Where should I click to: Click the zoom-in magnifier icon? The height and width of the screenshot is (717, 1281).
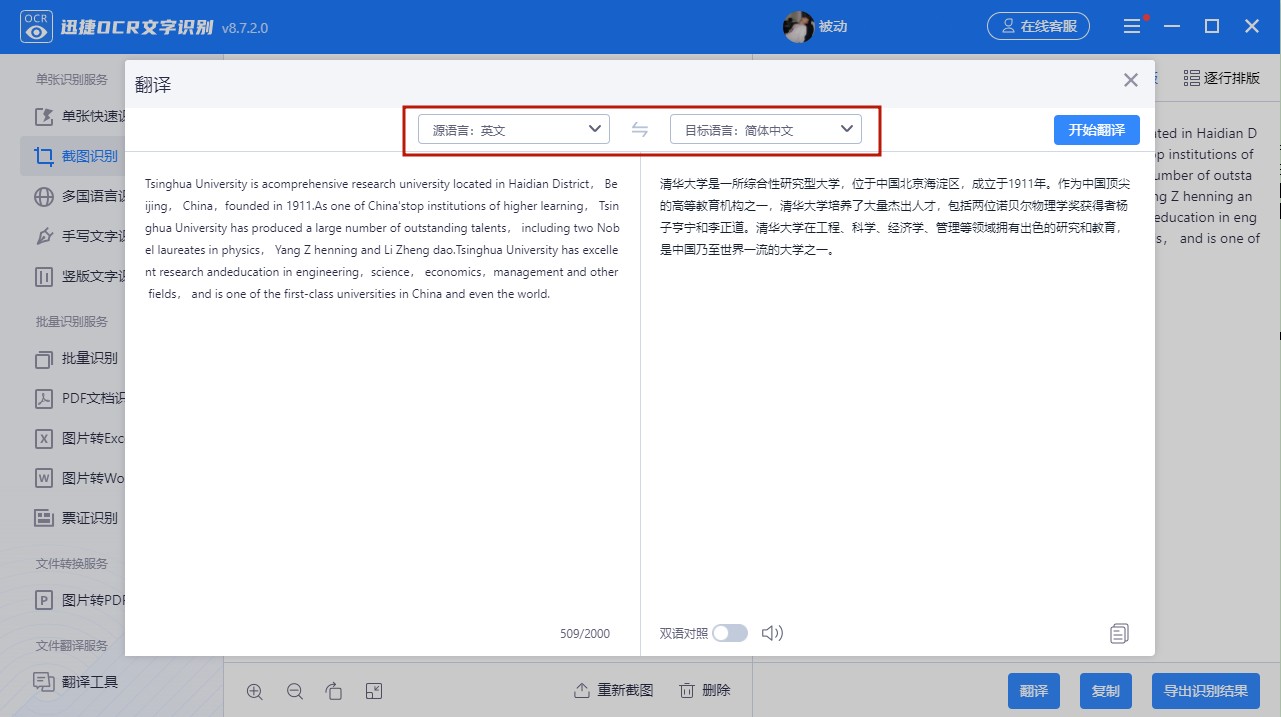255,690
